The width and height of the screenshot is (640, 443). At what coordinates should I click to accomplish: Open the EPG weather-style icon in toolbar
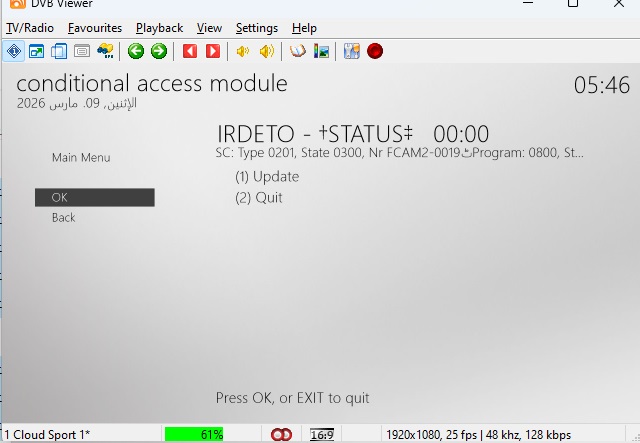105,51
